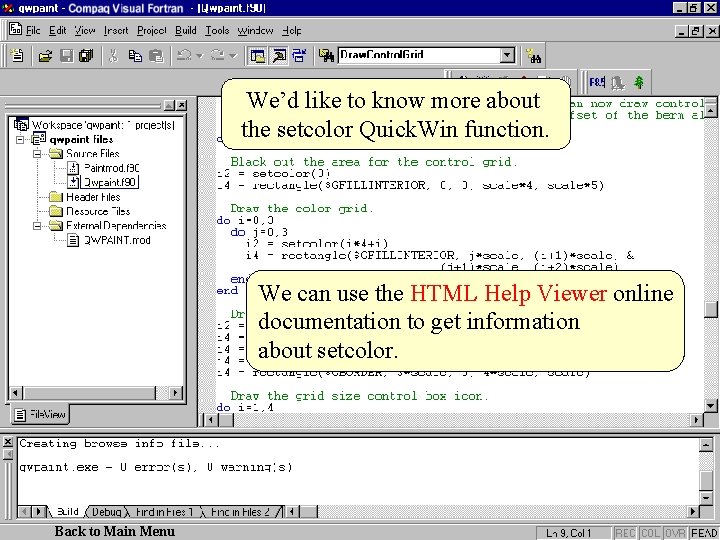Open the Window List icon
The image size is (720, 540).
(x=299, y=56)
